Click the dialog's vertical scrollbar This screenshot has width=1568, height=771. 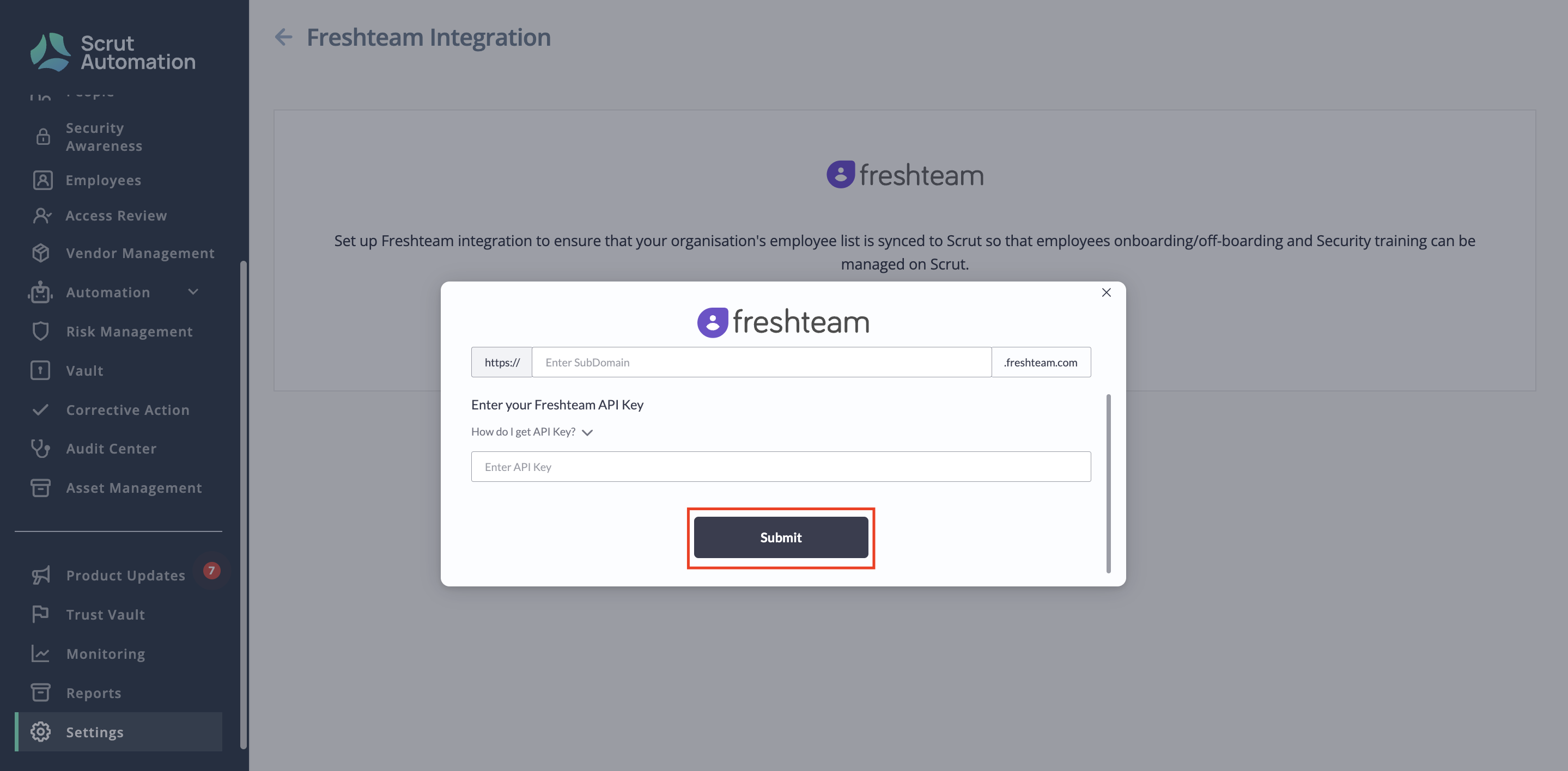point(1108,484)
